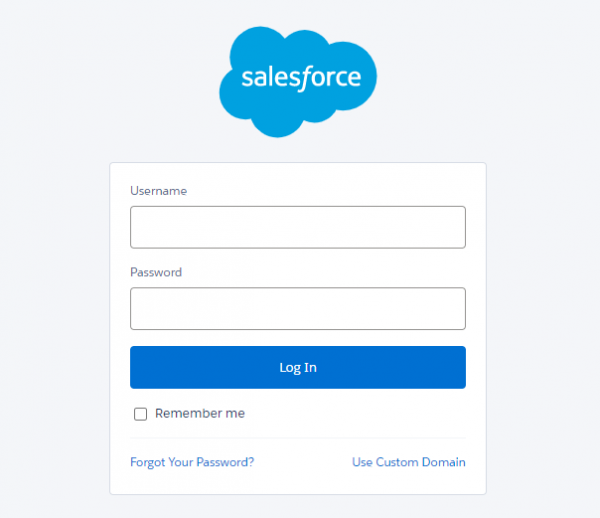
Task: Place cursor in the Password text box
Action: [297, 309]
